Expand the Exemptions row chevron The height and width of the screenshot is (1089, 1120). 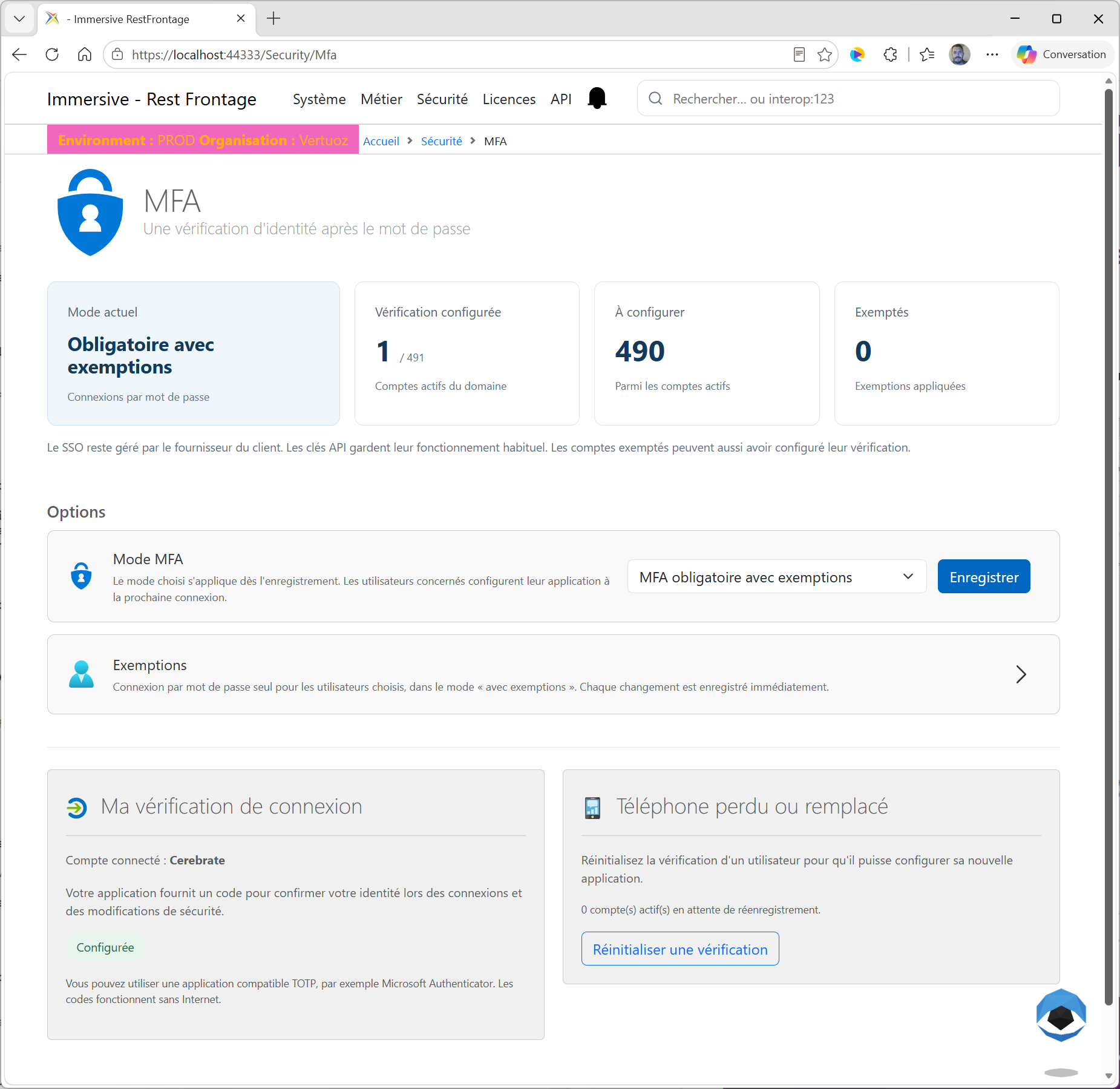point(1021,674)
